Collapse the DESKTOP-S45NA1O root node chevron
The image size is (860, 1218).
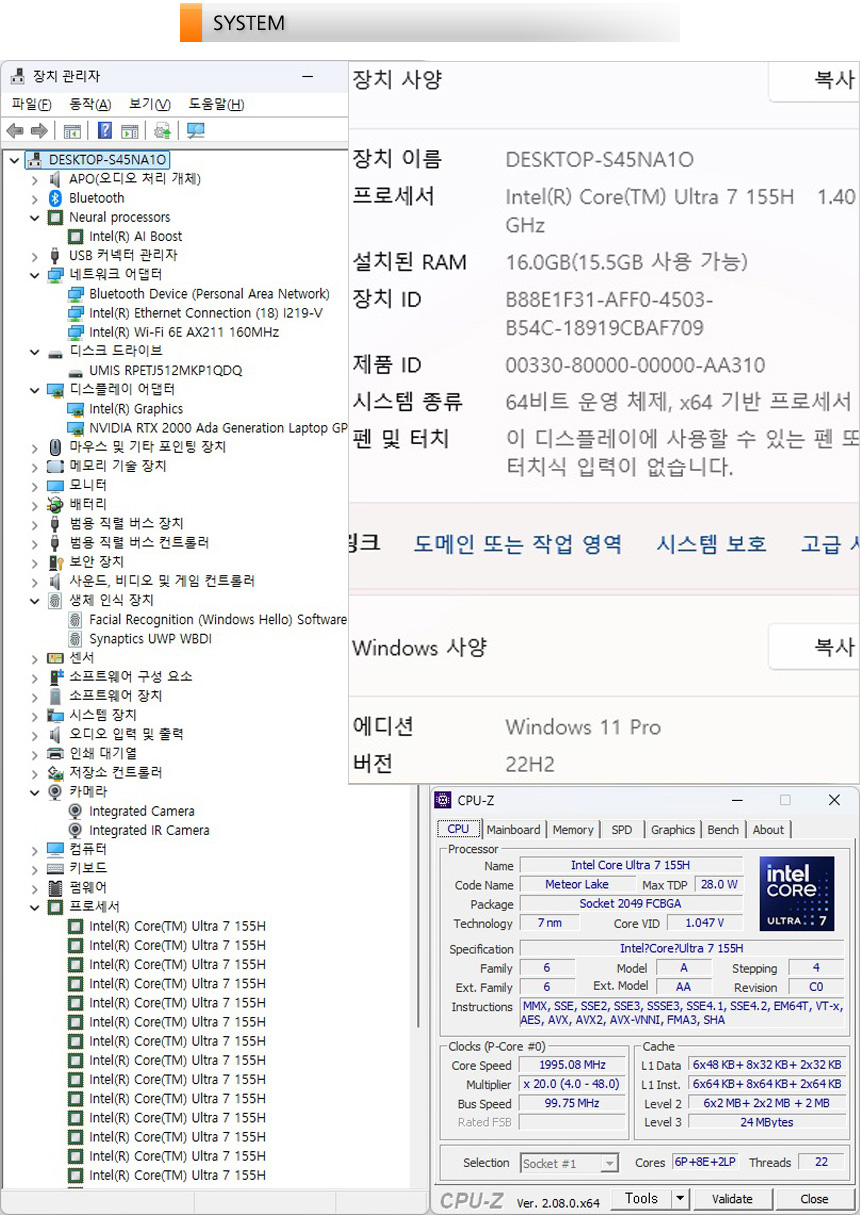click(x=14, y=160)
